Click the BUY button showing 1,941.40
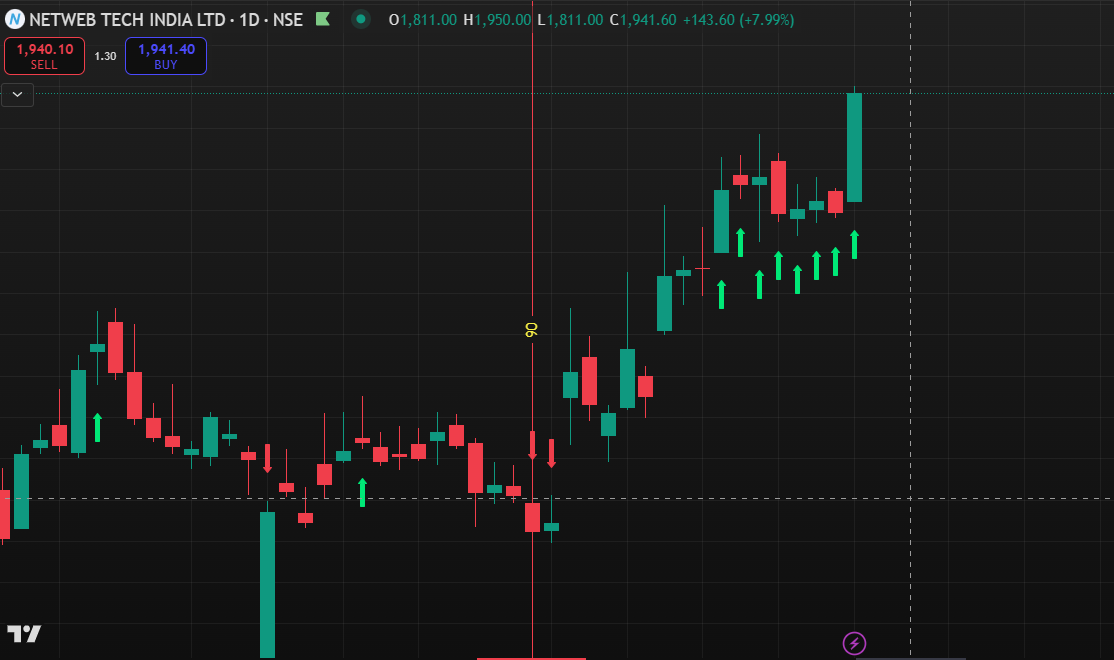Viewport: 1114px width, 660px height. pos(165,56)
